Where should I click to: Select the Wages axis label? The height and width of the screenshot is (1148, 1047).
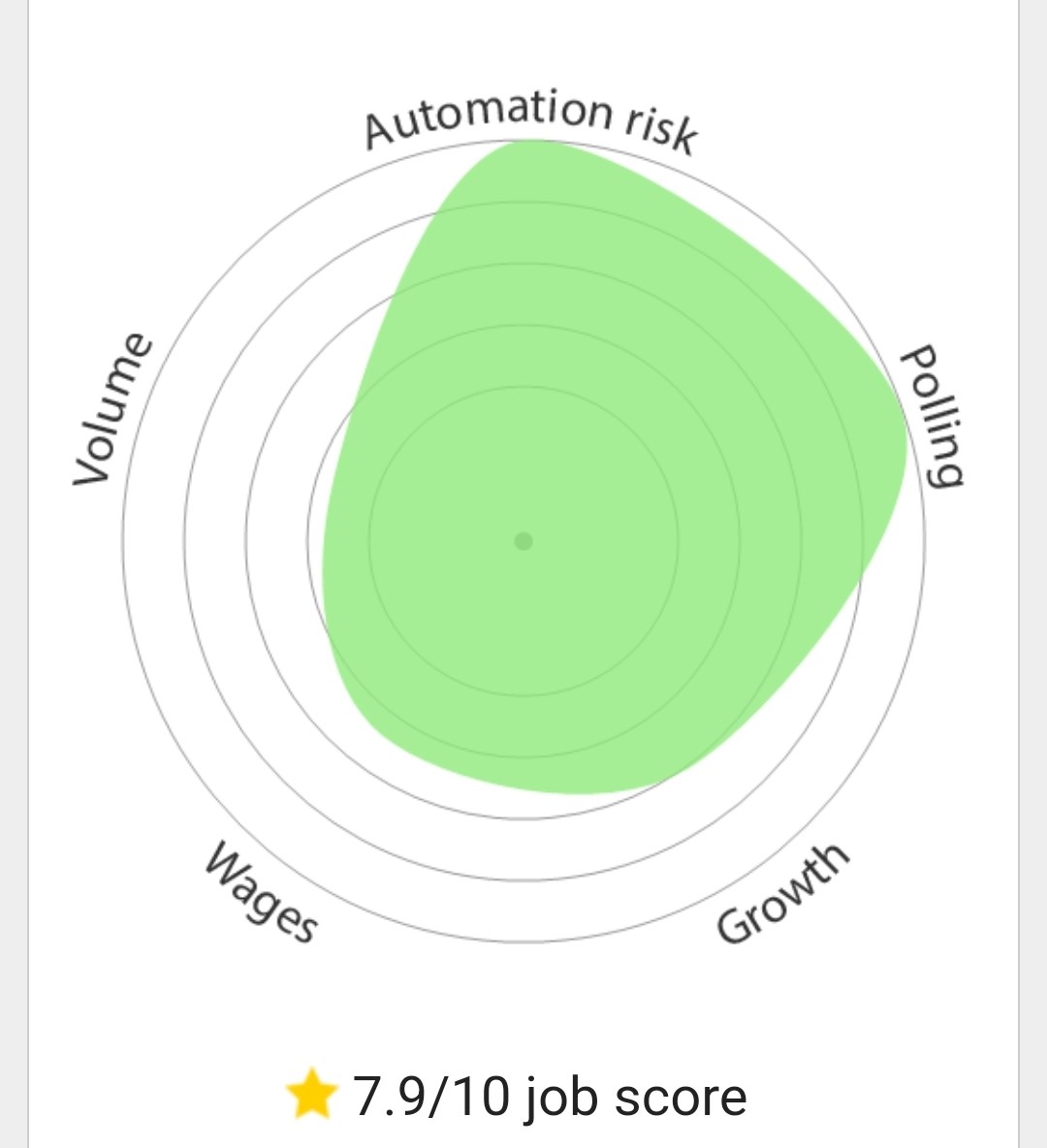[262, 891]
